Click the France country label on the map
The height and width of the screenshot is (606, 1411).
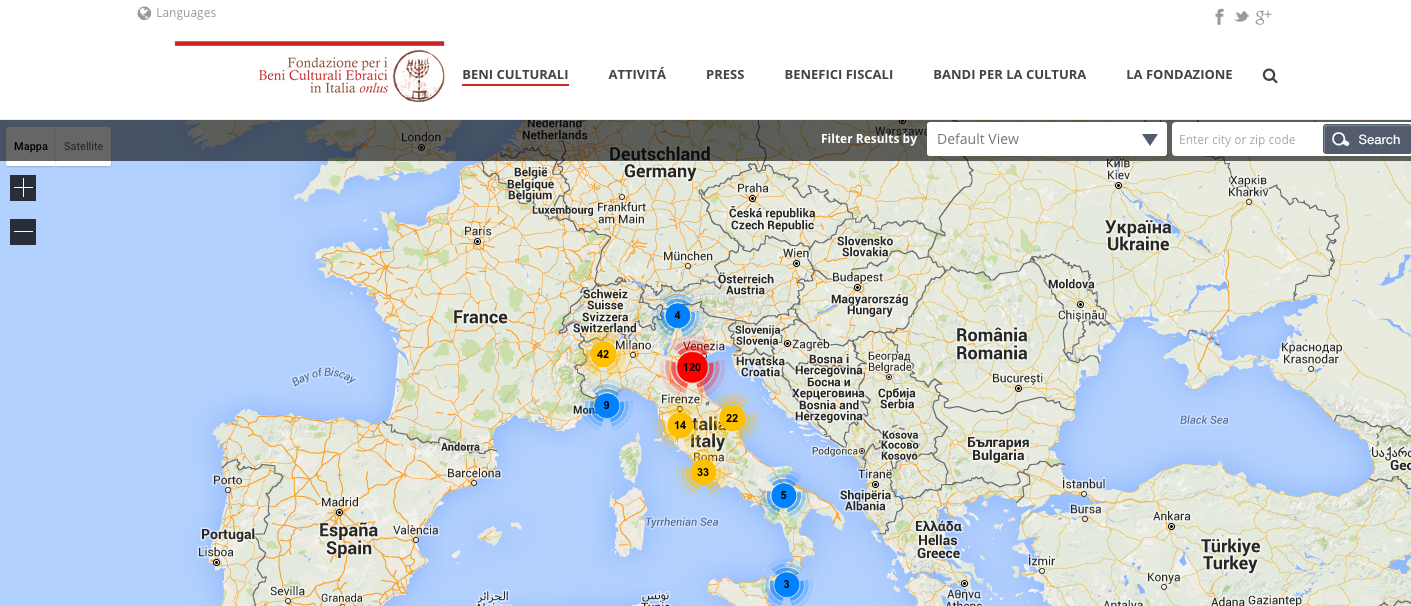[x=480, y=317]
